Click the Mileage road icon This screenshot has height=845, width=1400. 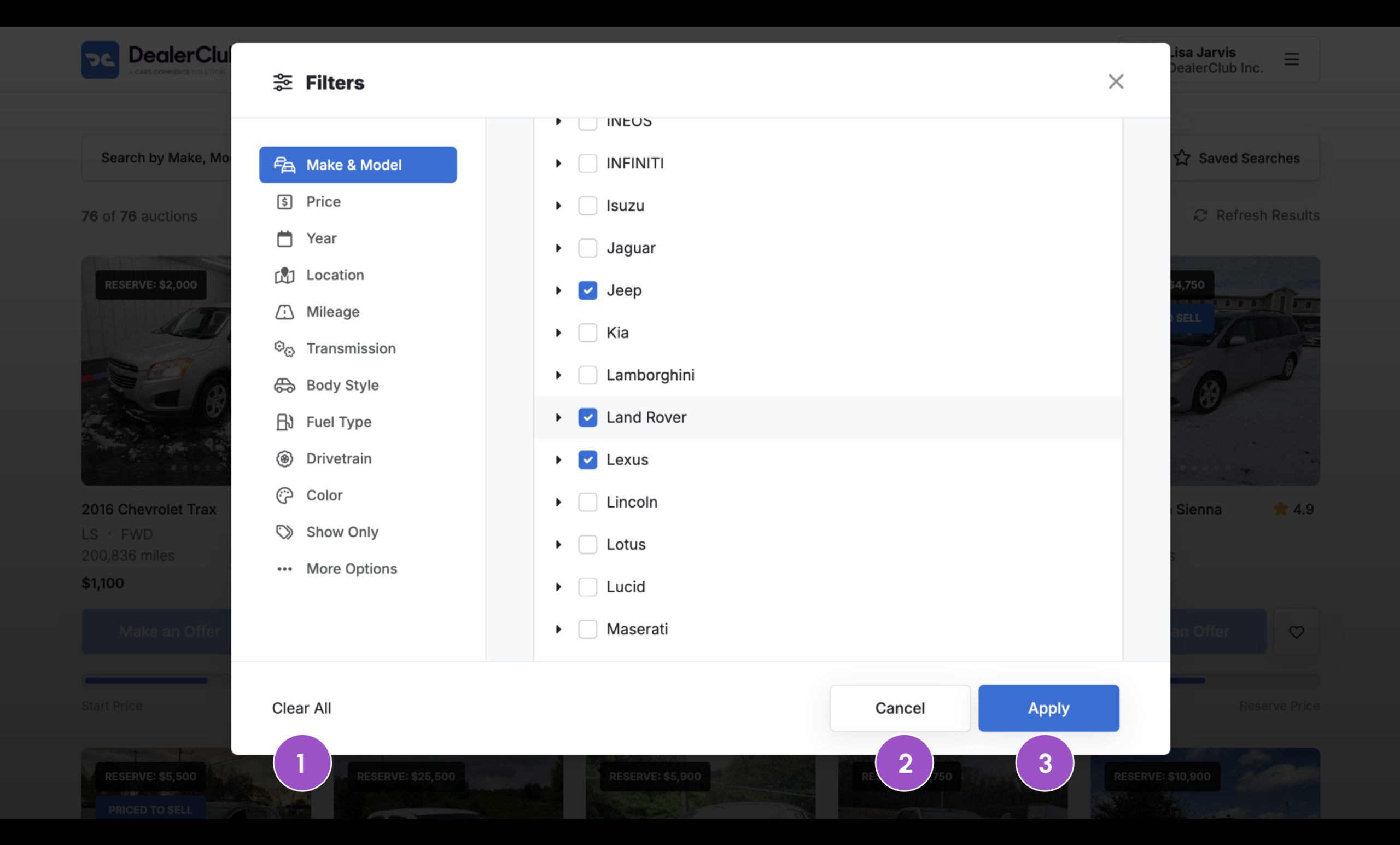(x=284, y=312)
